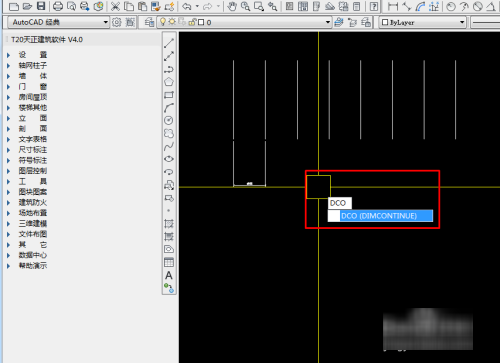Screen dimensions: 500x363
Task: Open the ByLayer color dropdown
Action: (422, 22)
